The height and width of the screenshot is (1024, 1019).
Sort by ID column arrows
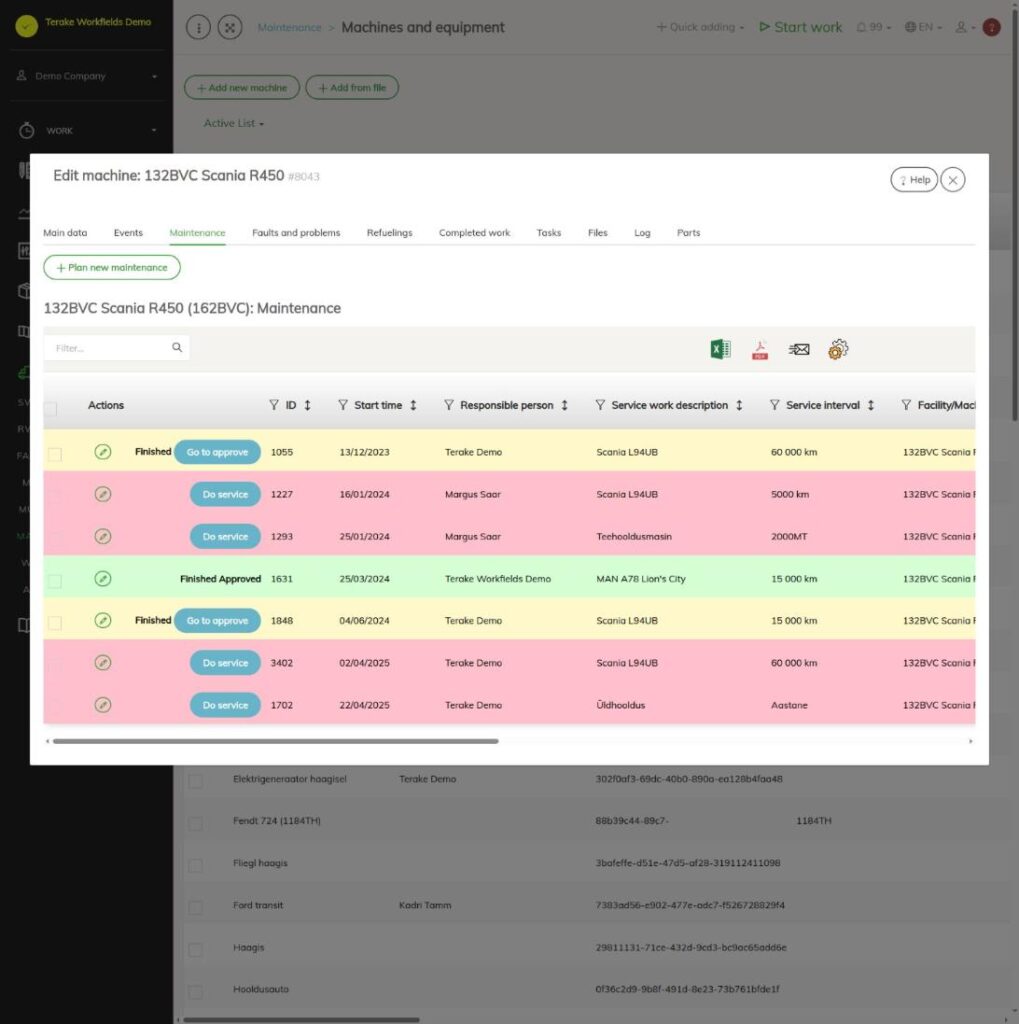[307, 405]
